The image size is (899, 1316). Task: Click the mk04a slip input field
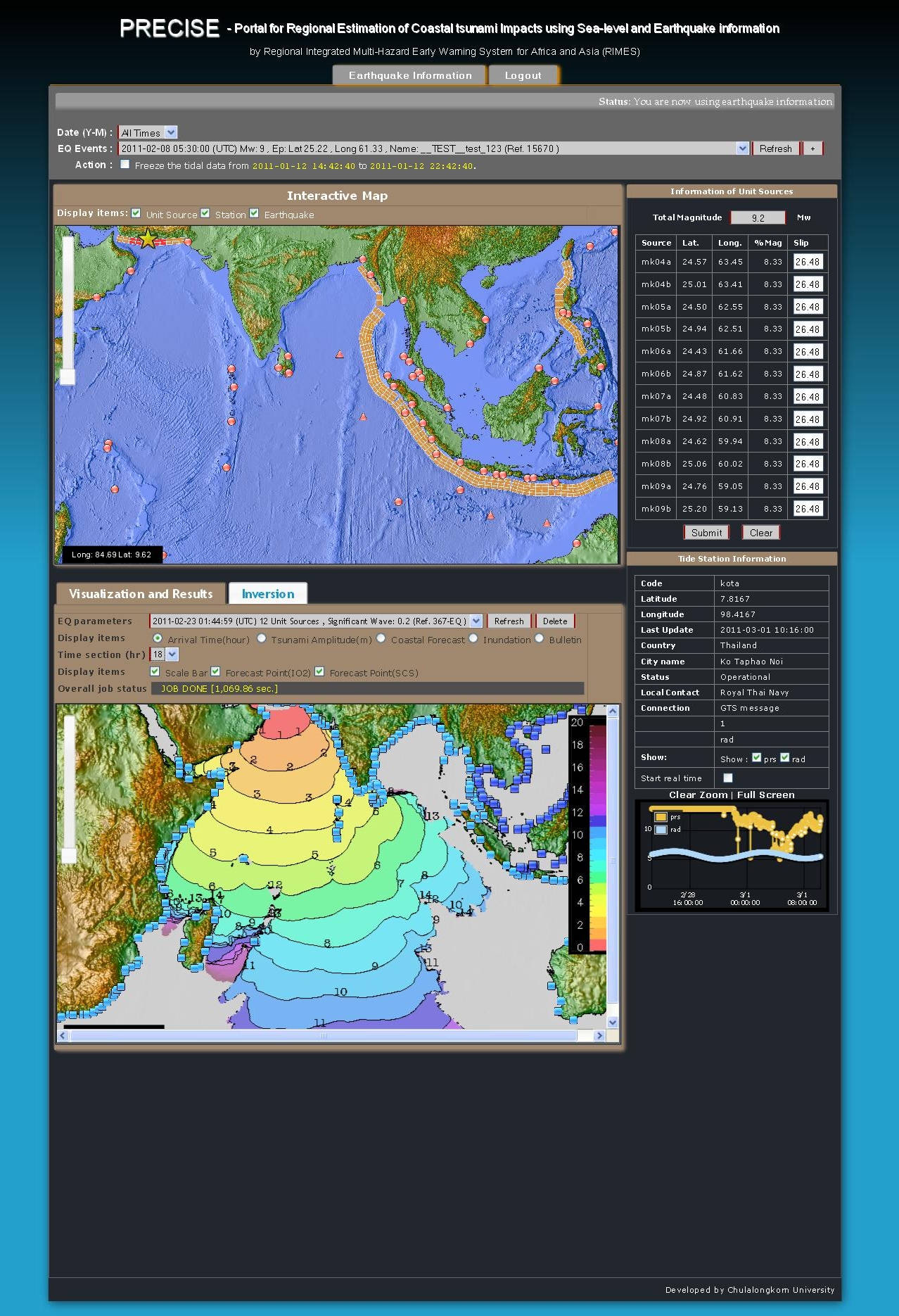808,262
